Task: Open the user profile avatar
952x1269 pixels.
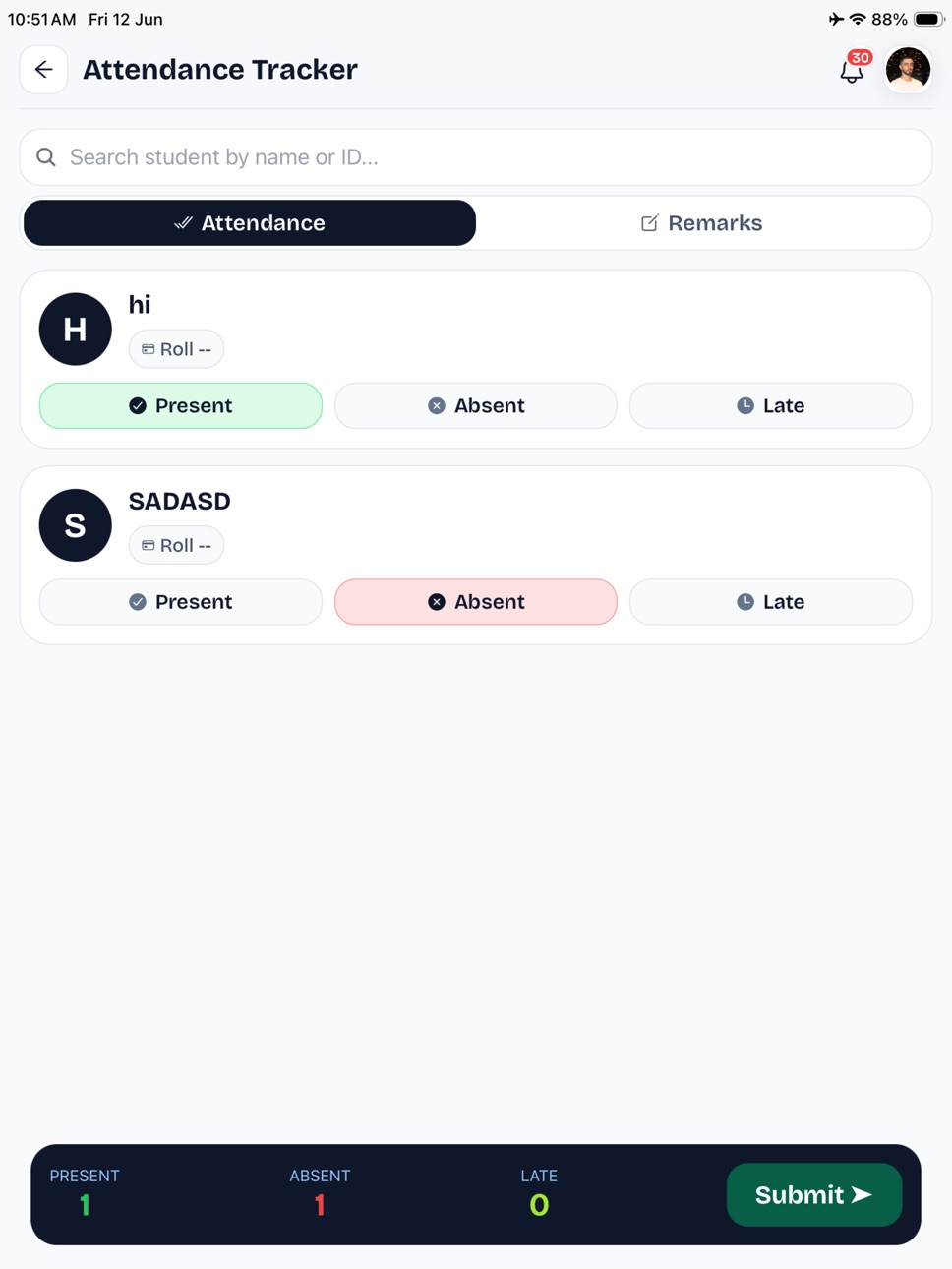Action: click(x=907, y=70)
